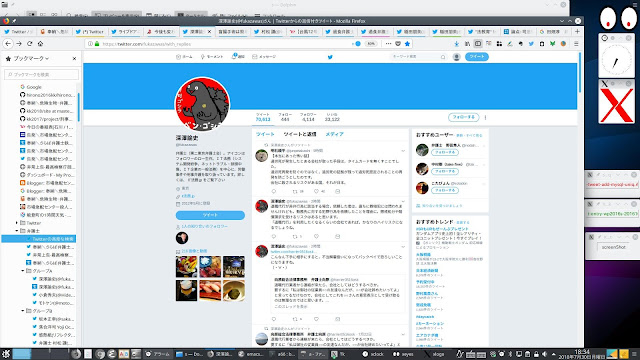Click the search magnifier in Twitter search box
640x360 pixels.
(x=443, y=57)
